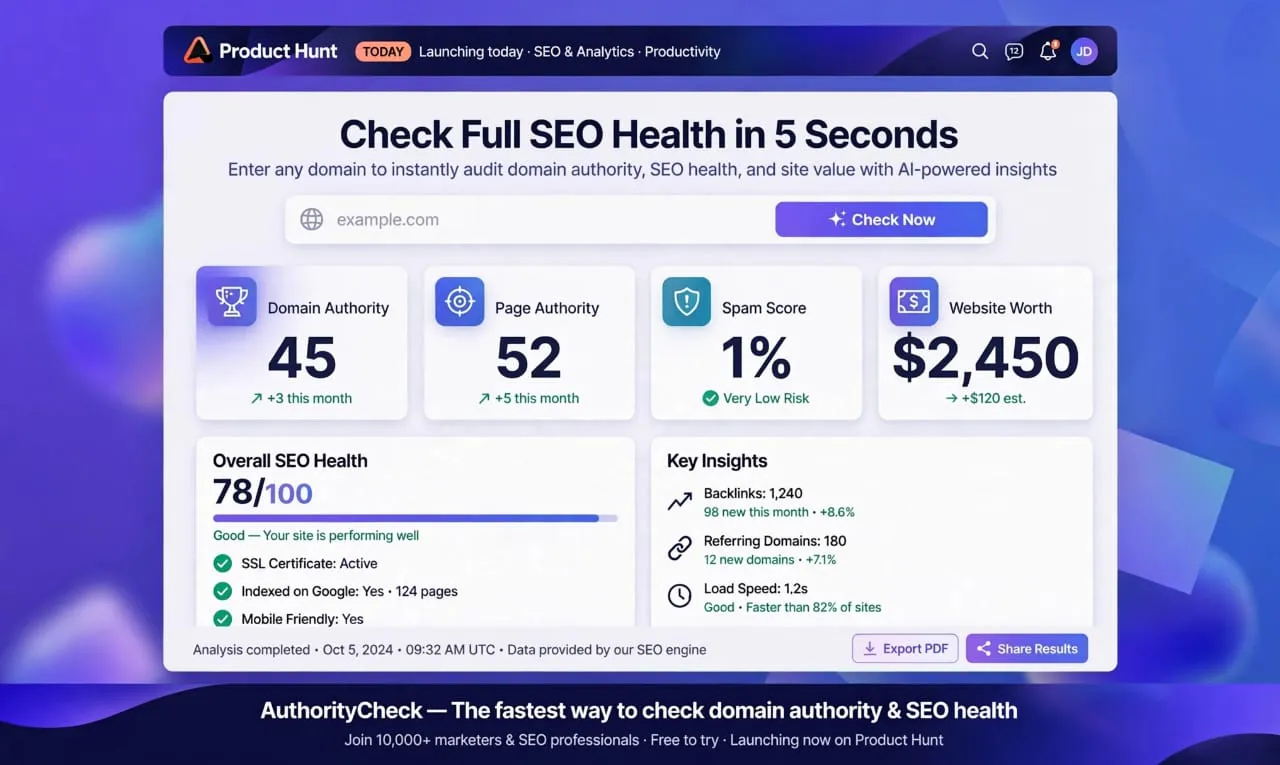The image size is (1280, 765).
Task: Click the Load Speed clock icon
Action: pyautogui.click(x=680, y=596)
